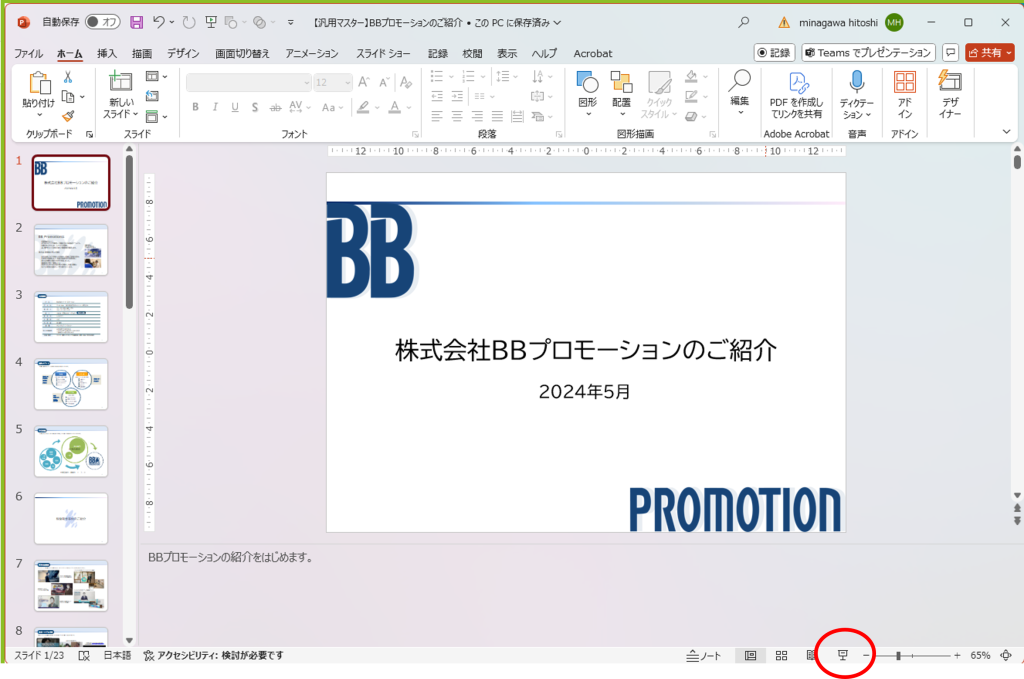Image resolution: width=1024 pixels, height=679 pixels.
Task: Click the Add-ins icon
Action: pos(904,95)
